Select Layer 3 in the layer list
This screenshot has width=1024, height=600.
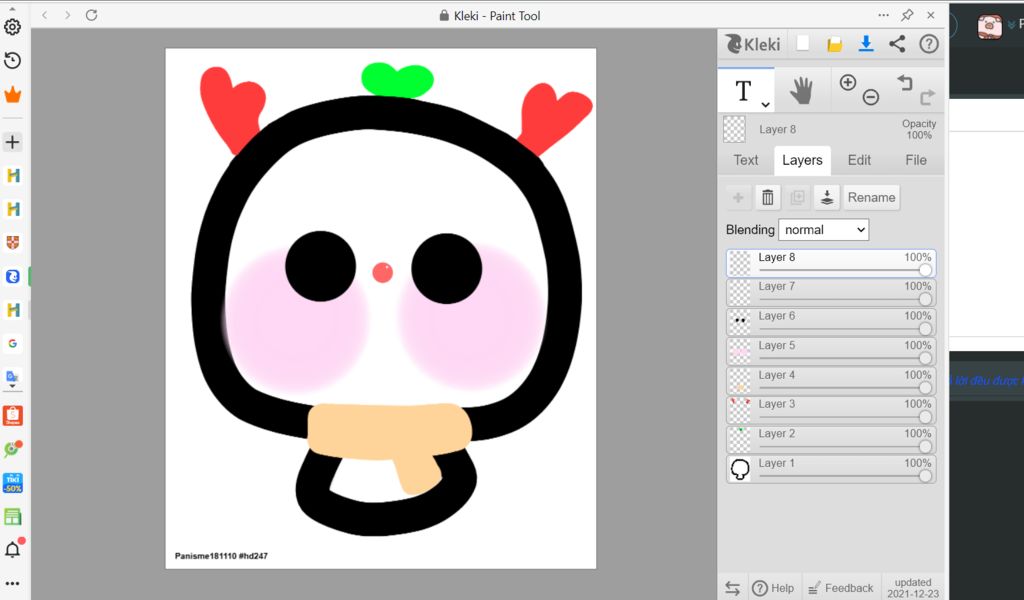(x=831, y=411)
